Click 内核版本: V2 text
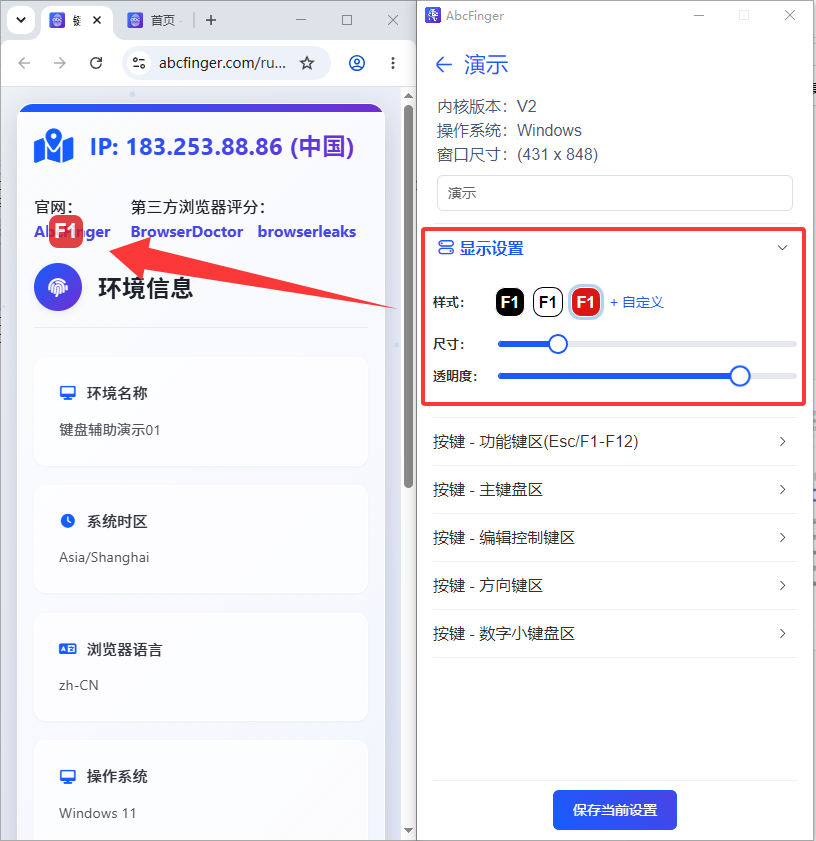The image size is (816, 841). pos(487,106)
